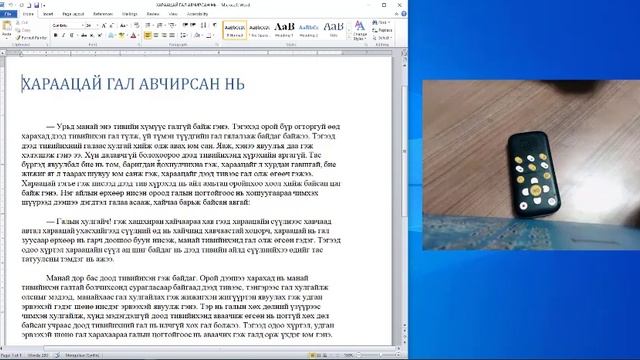Screen dimensions: 640x360
Task: Open the font size combo box
Action: (91, 25)
